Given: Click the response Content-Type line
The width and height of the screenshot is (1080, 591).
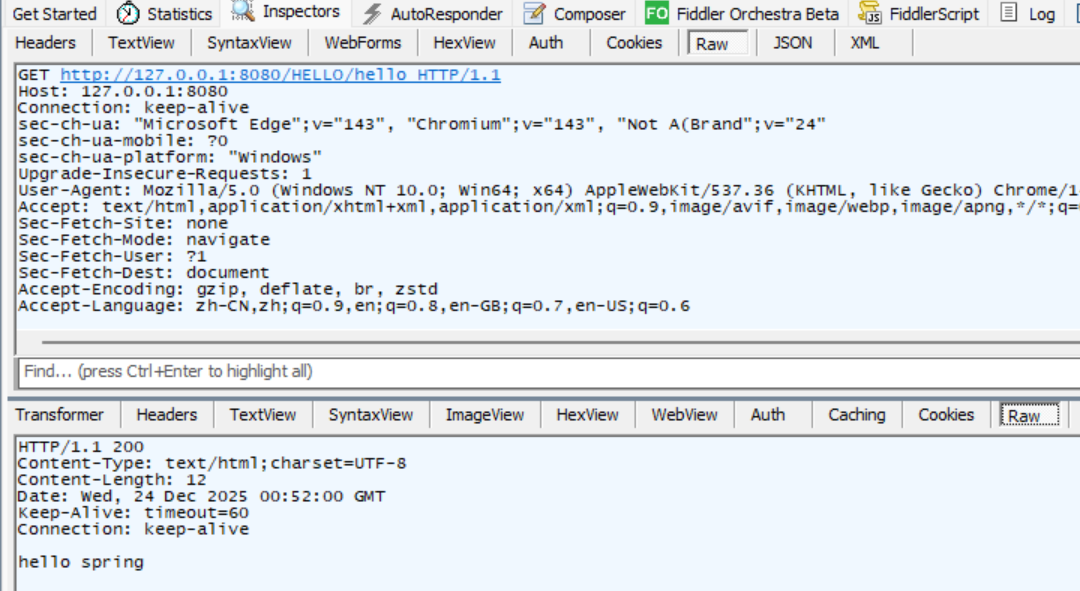Looking at the screenshot, I should pos(212,463).
